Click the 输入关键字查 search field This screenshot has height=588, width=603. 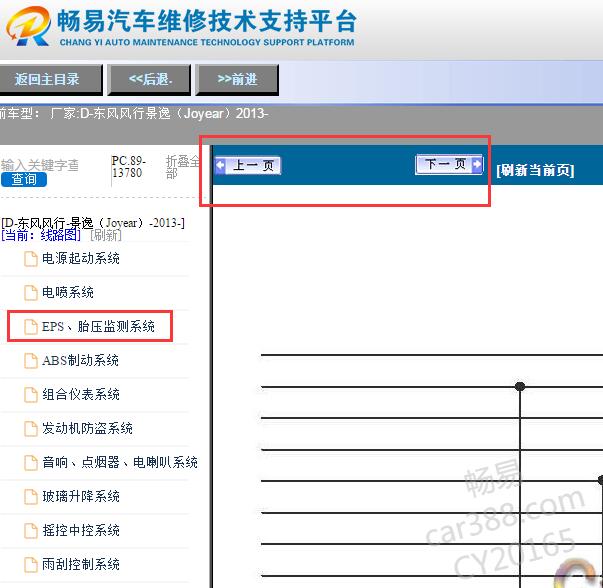(40, 165)
